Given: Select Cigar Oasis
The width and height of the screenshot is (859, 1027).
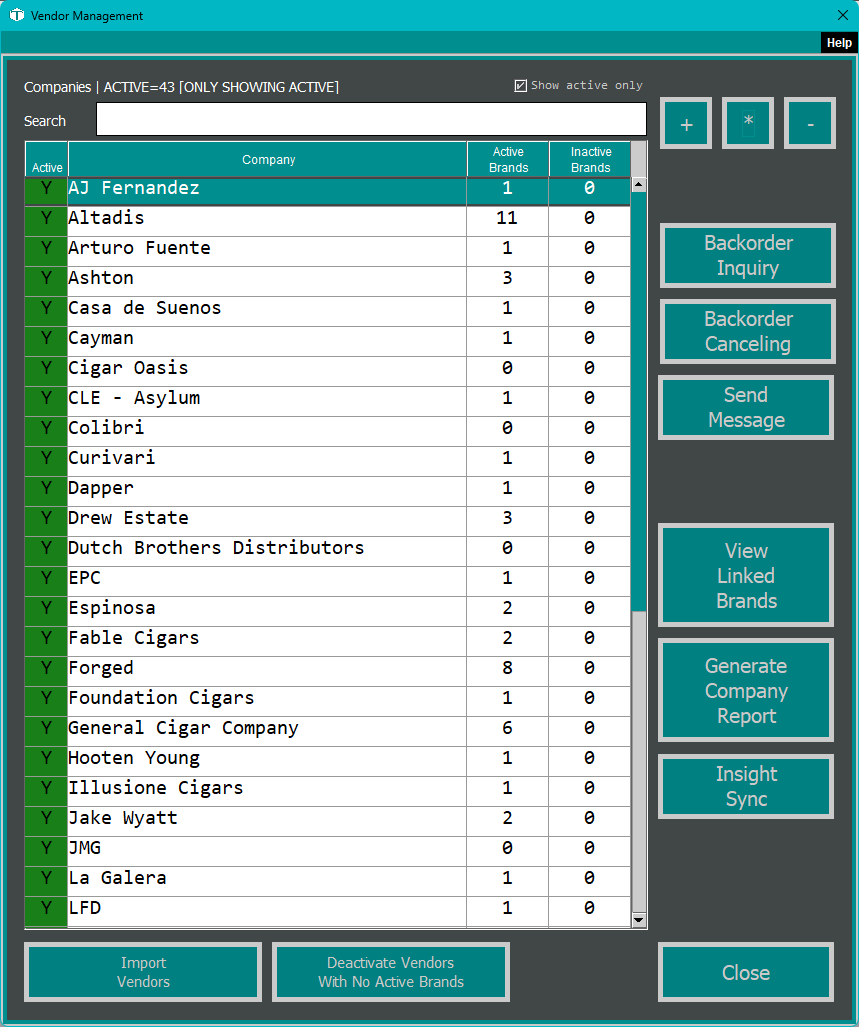Looking at the screenshot, I should [327, 371].
